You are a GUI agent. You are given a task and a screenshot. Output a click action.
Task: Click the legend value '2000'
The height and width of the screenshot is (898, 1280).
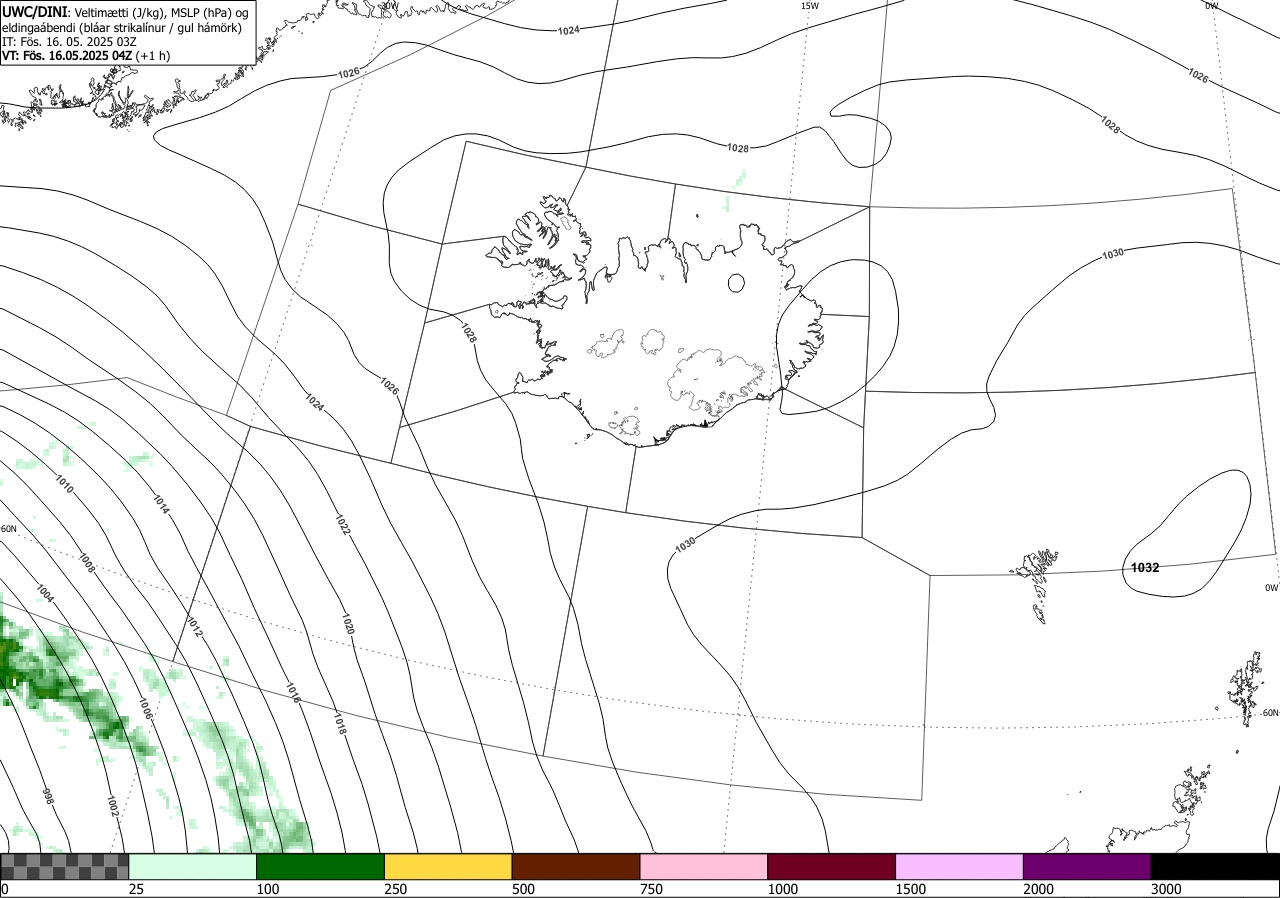point(1039,889)
